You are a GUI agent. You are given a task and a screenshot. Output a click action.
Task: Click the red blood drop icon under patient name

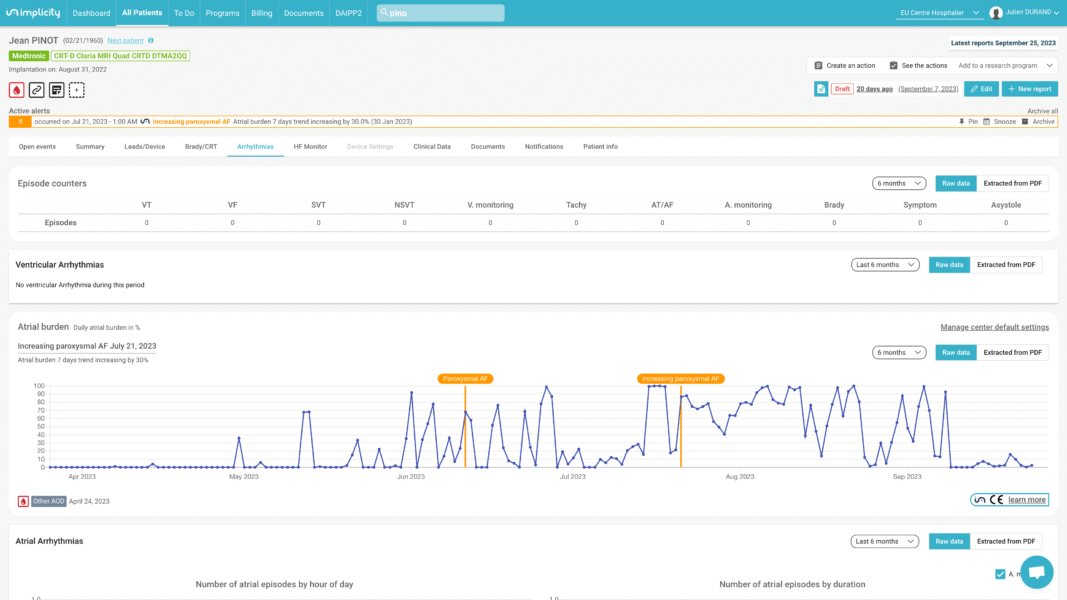point(16,90)
